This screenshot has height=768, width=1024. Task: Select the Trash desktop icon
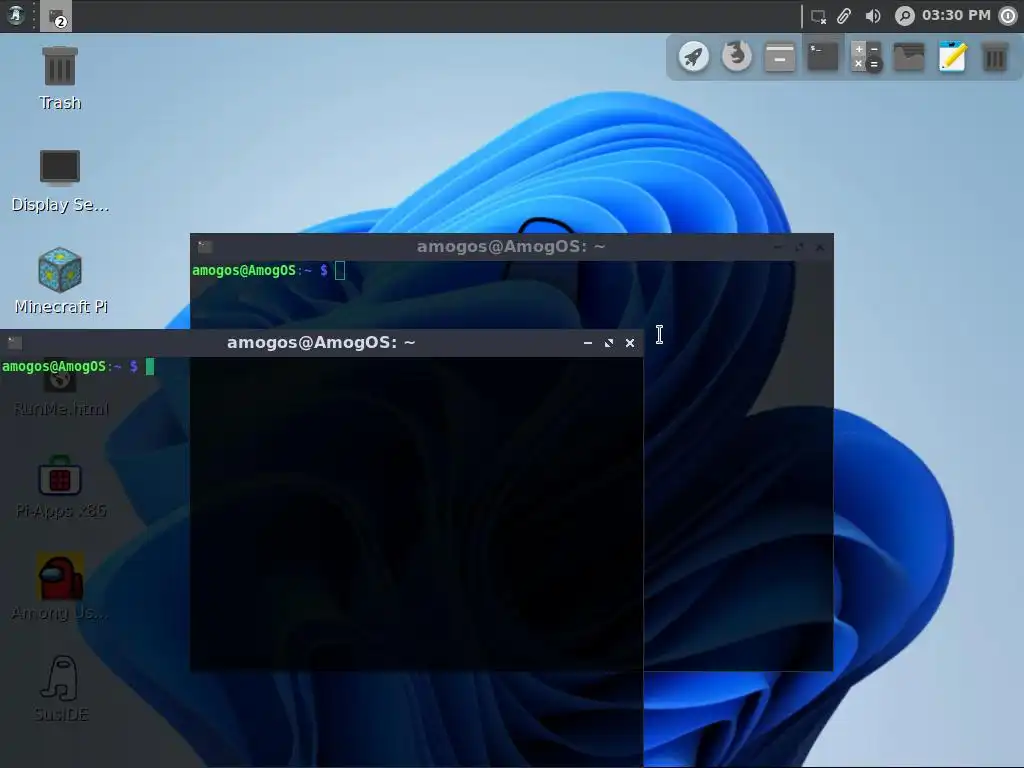(x=60, y=78)
